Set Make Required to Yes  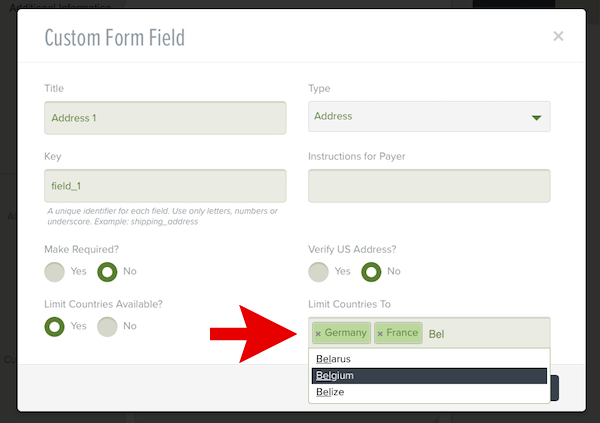(x=55, y=271)
